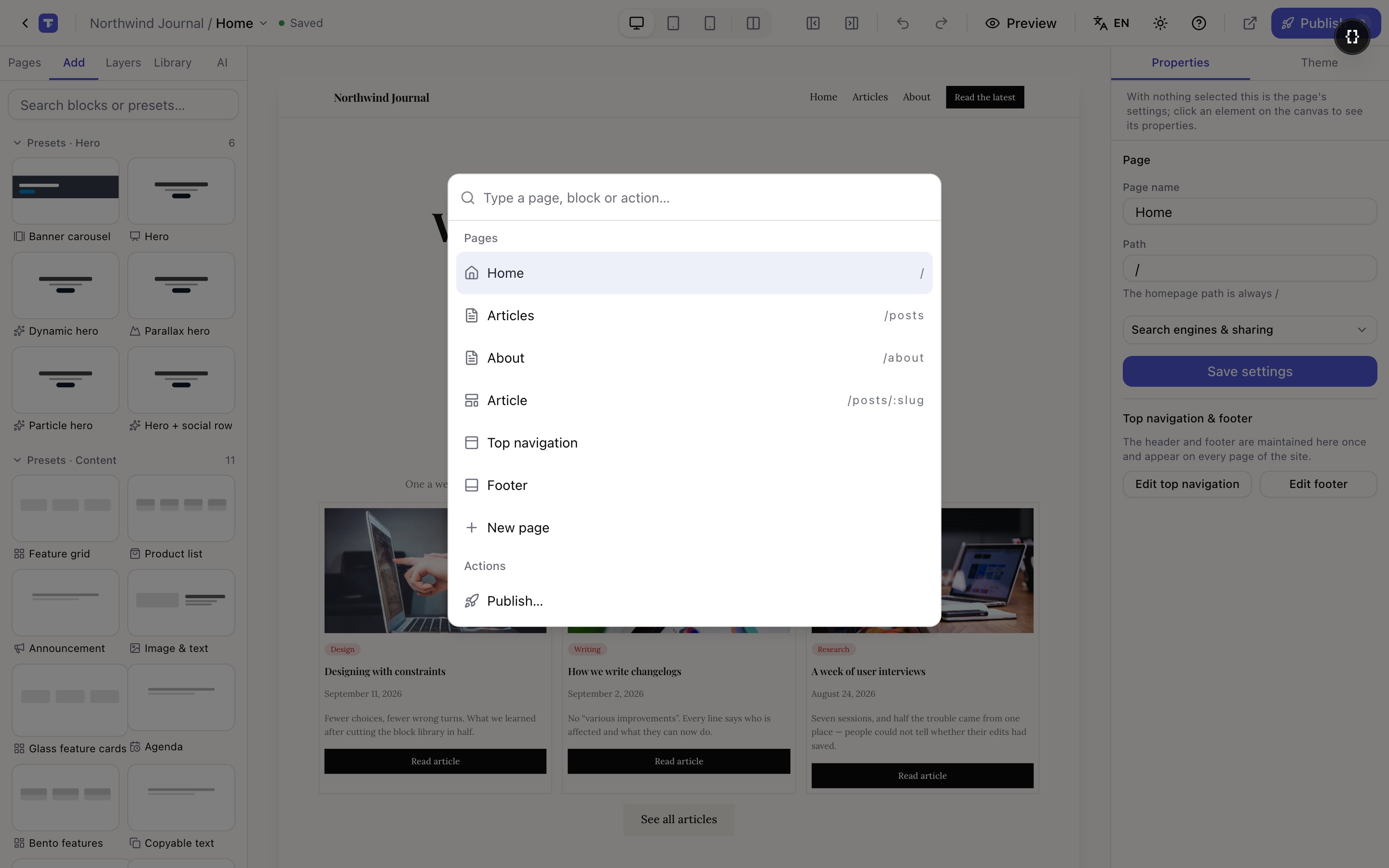Viewport: 1389px width, 868px height.
Task: Select the Parallax hero preset thumbnail
Action: tap(181, 285)
